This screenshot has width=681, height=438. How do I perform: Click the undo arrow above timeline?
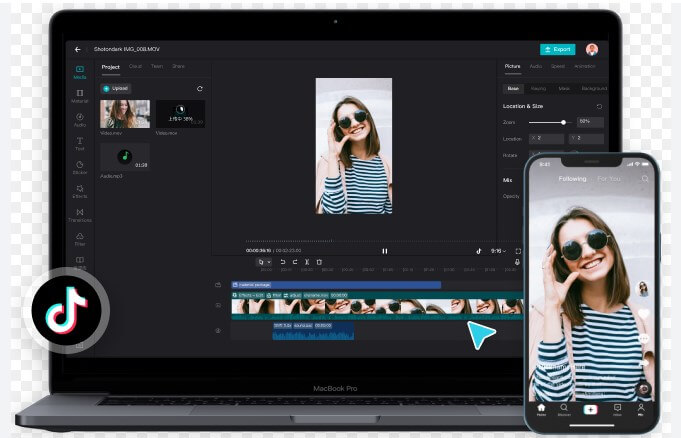pos(283,262)
